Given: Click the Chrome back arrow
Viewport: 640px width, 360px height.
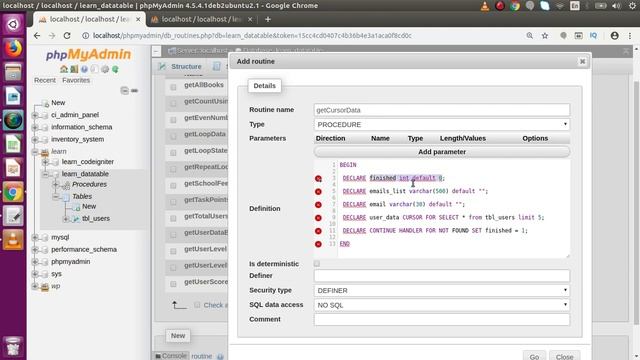Looking at the screenshot, I should tap(37, 36).
